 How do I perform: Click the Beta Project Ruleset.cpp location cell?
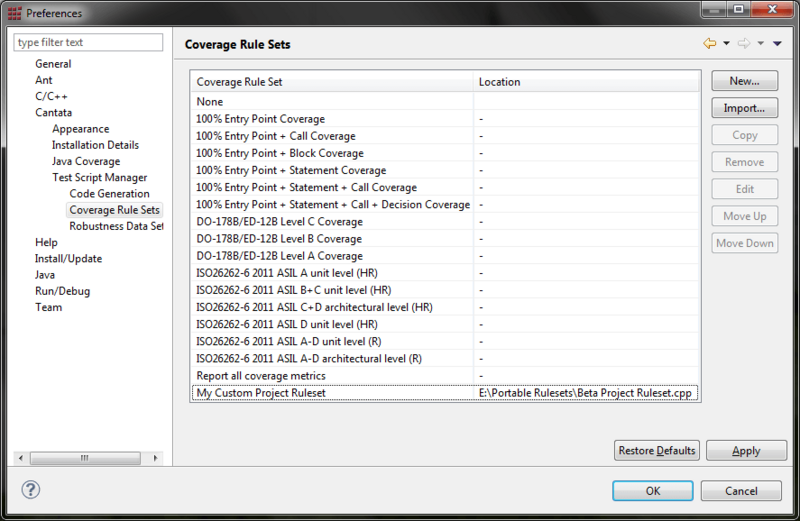pyautogui.click(x=585, y=393)
